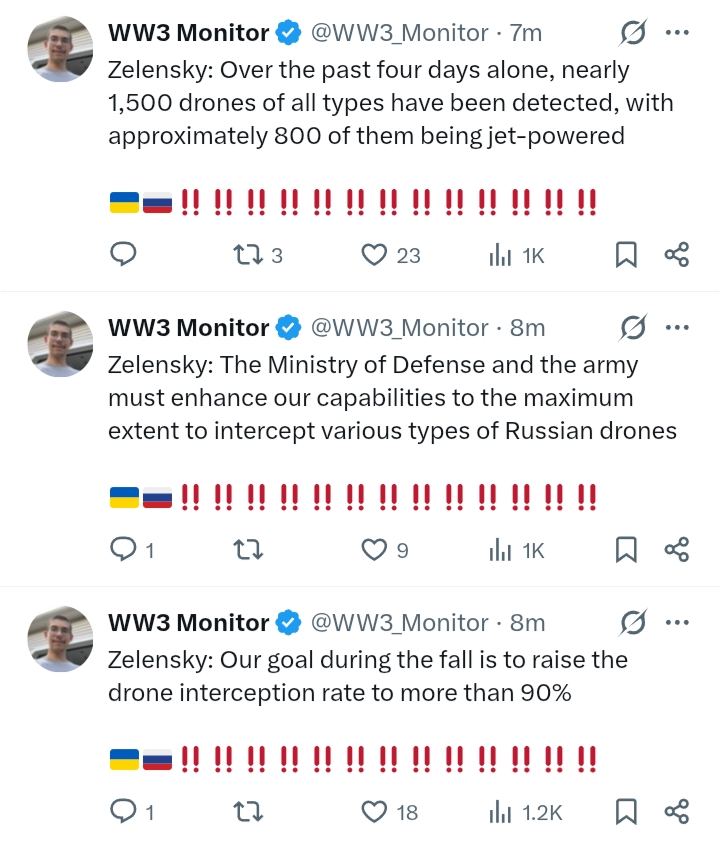
Task: Share the first tweet about drones detected
Action: coord(676,254)
